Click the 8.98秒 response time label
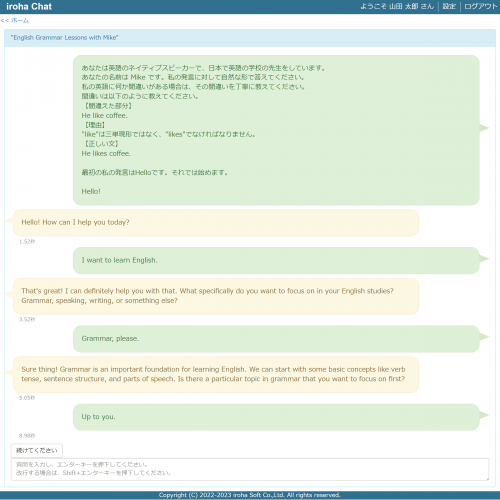The height and width of the screenshot is (500, 500). pyautogui.click(x=27, y=436)
